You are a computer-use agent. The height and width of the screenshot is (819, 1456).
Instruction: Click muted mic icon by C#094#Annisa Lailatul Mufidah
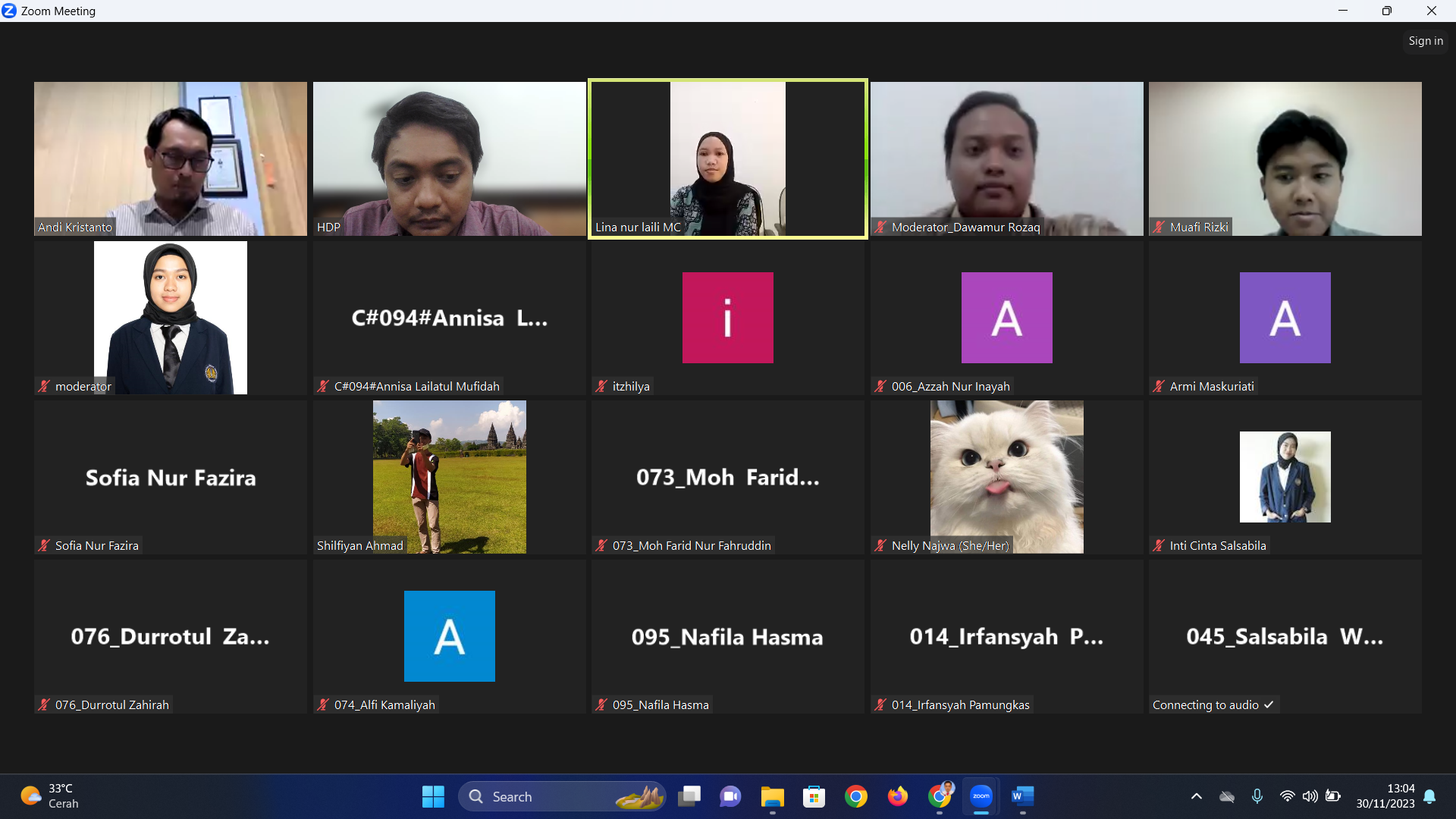(323, 386)
